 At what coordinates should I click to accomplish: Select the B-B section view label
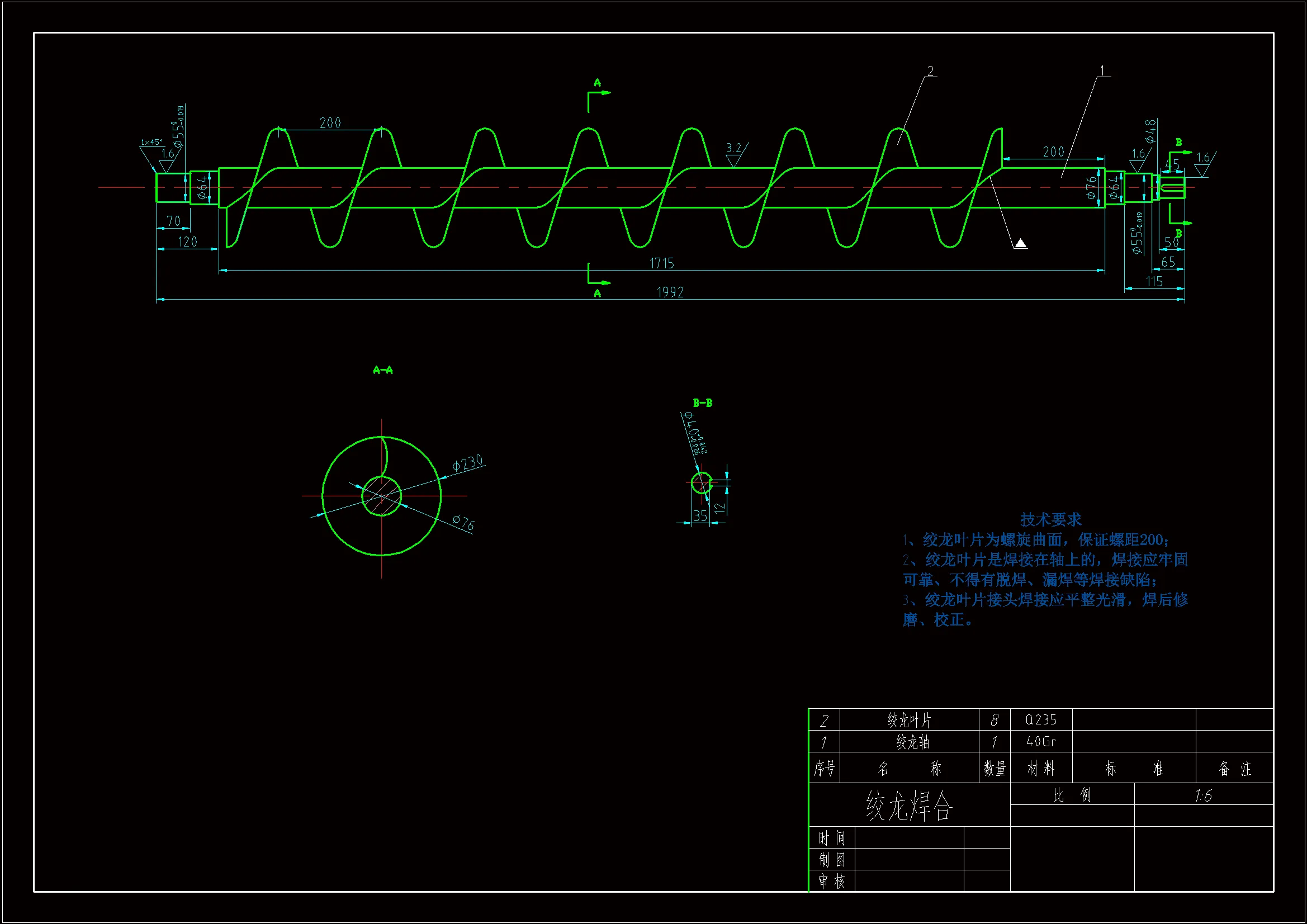tap(703, 403)
